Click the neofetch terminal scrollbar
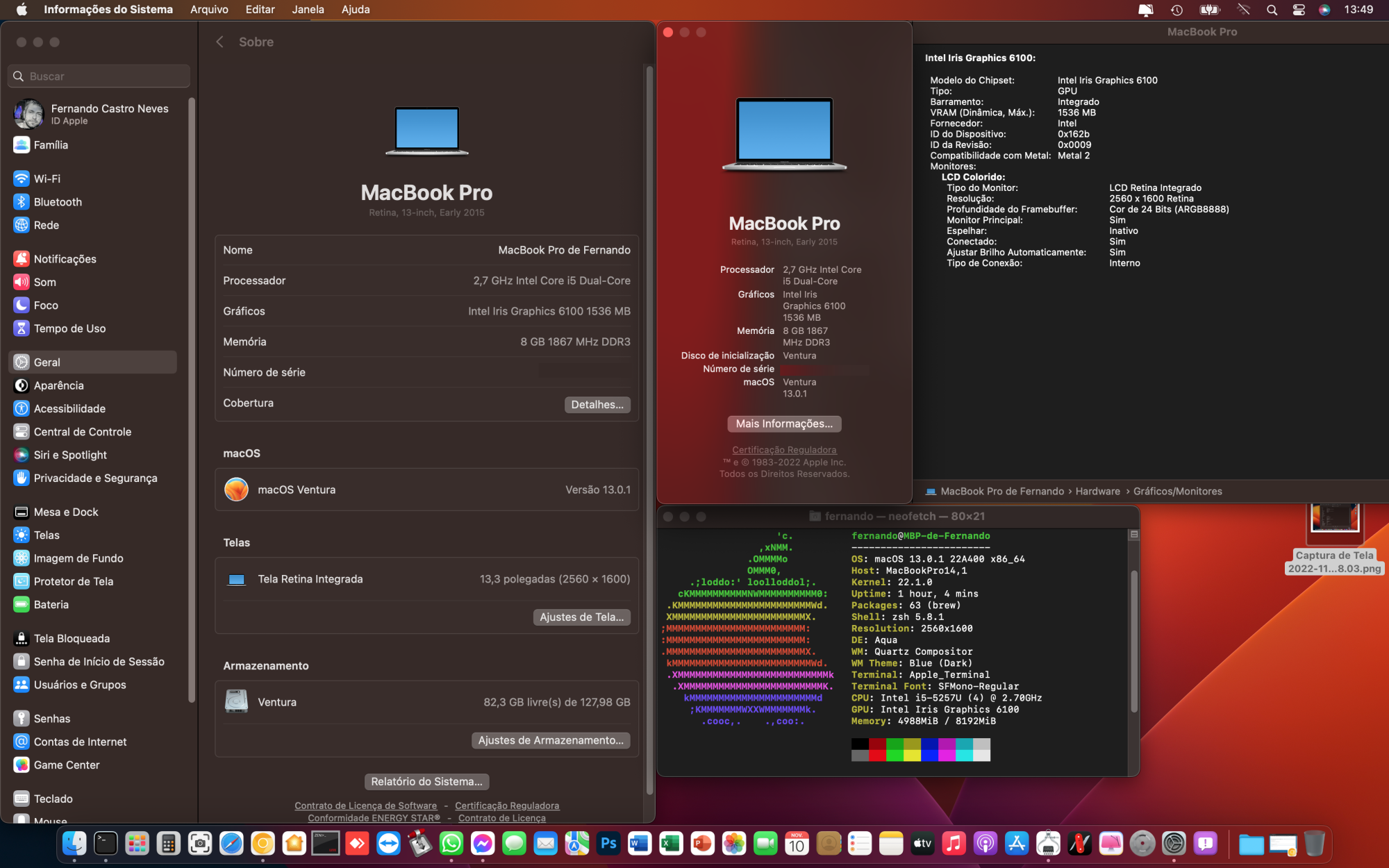The height and width of the screenshot is (868, 1389). 1133,640
